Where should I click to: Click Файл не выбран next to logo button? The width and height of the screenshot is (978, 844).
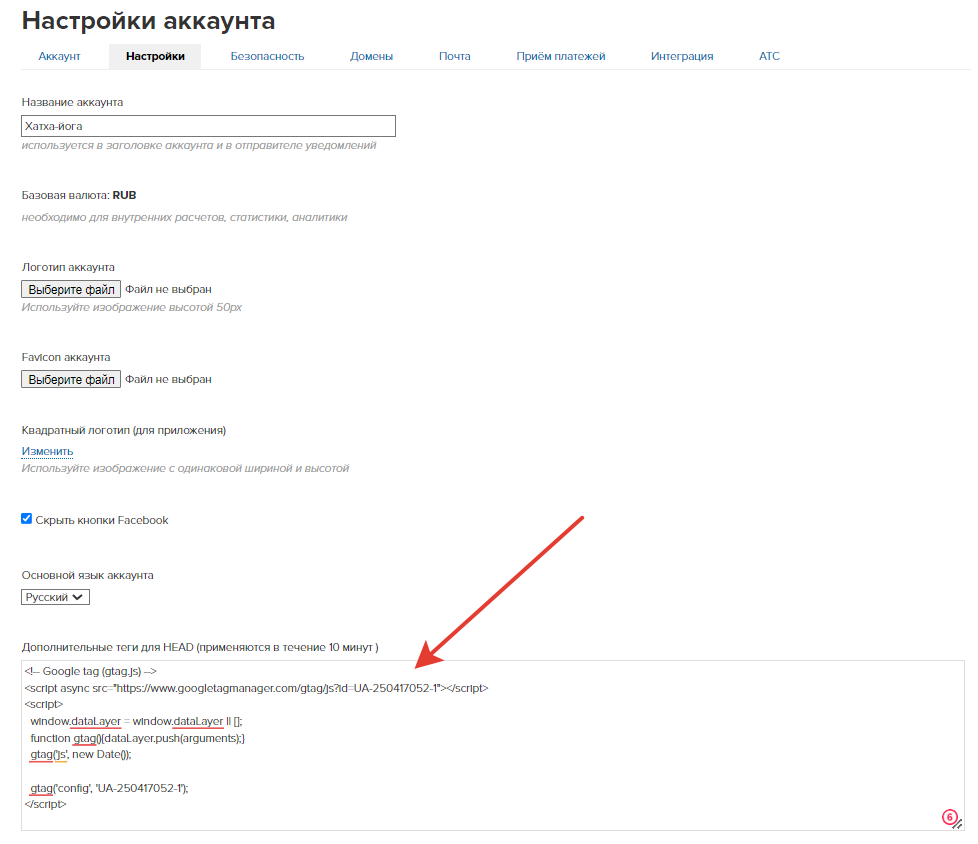tap(168, 289)
